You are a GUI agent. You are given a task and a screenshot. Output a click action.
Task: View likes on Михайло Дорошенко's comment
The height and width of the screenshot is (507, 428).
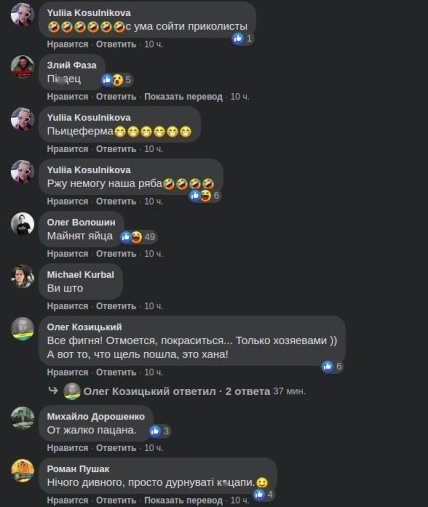(160, 431)
